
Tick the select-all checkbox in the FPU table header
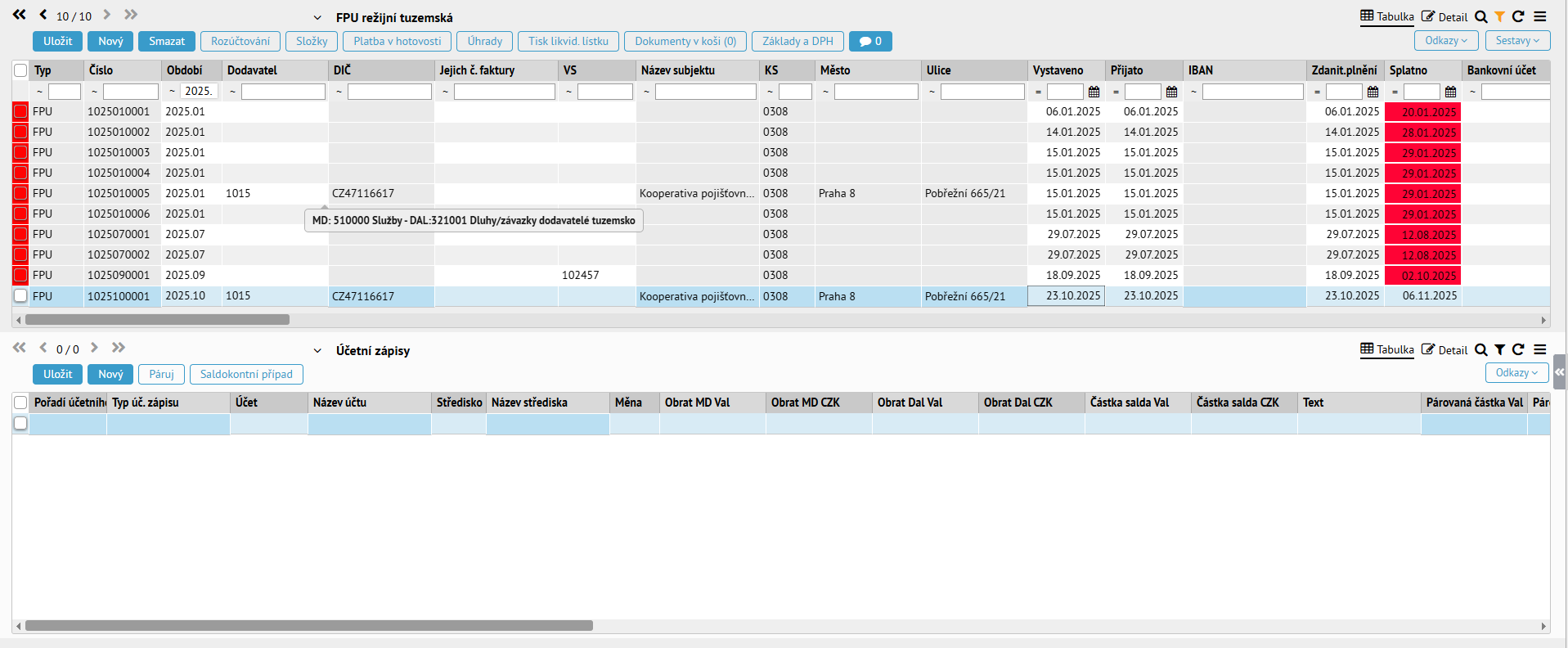(x=20, y=70)
